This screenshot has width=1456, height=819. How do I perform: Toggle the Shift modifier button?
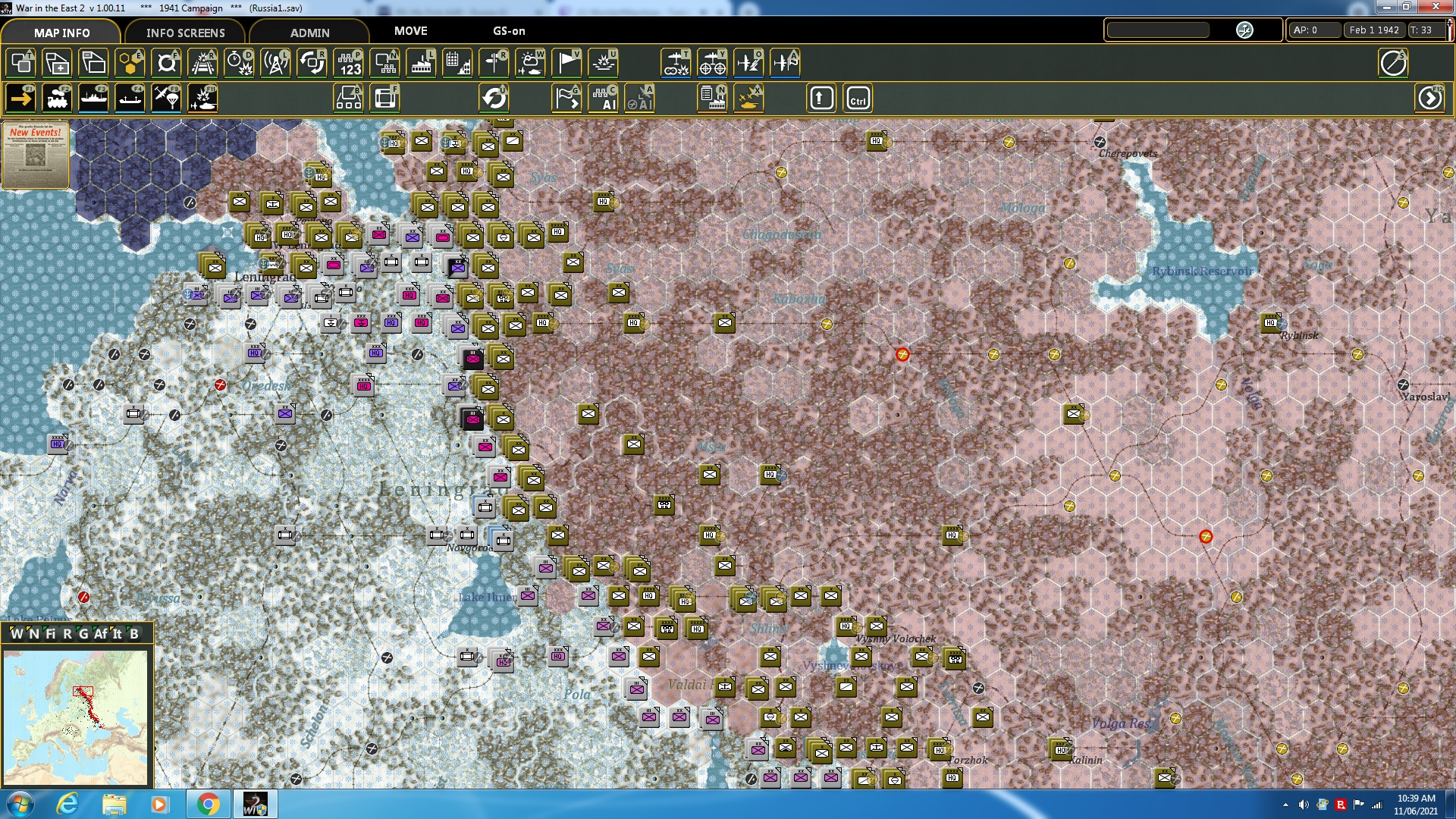point(821,97)
